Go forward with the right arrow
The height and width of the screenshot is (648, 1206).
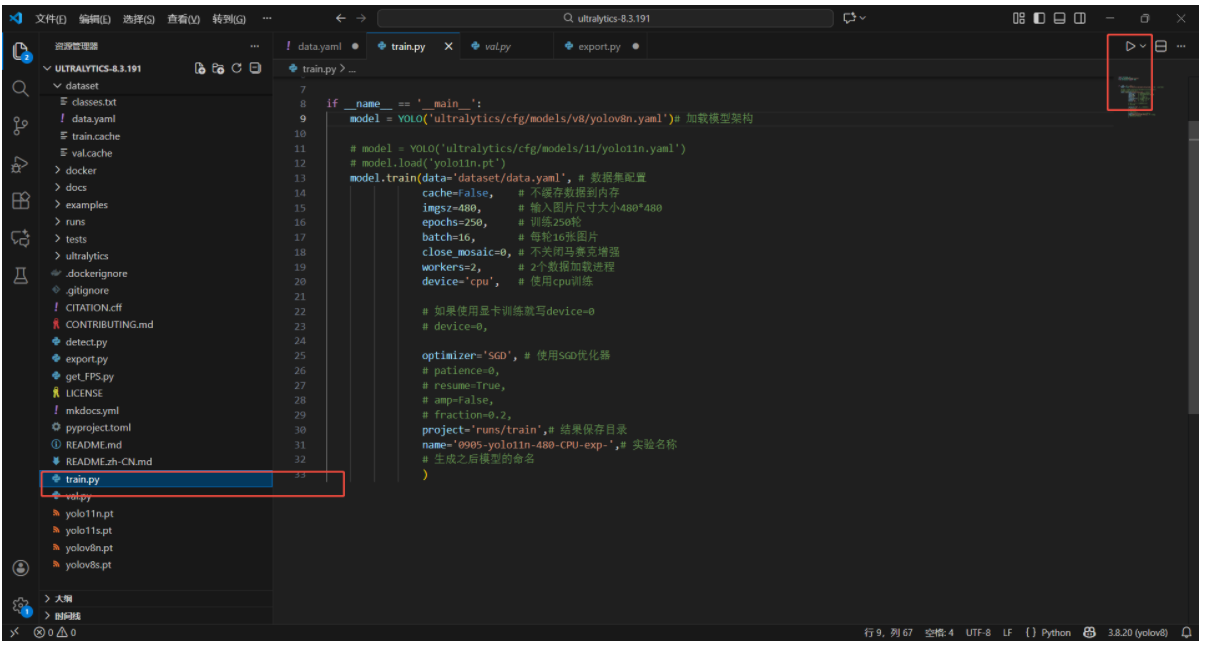pyautogui.click(x=361, y=18)
